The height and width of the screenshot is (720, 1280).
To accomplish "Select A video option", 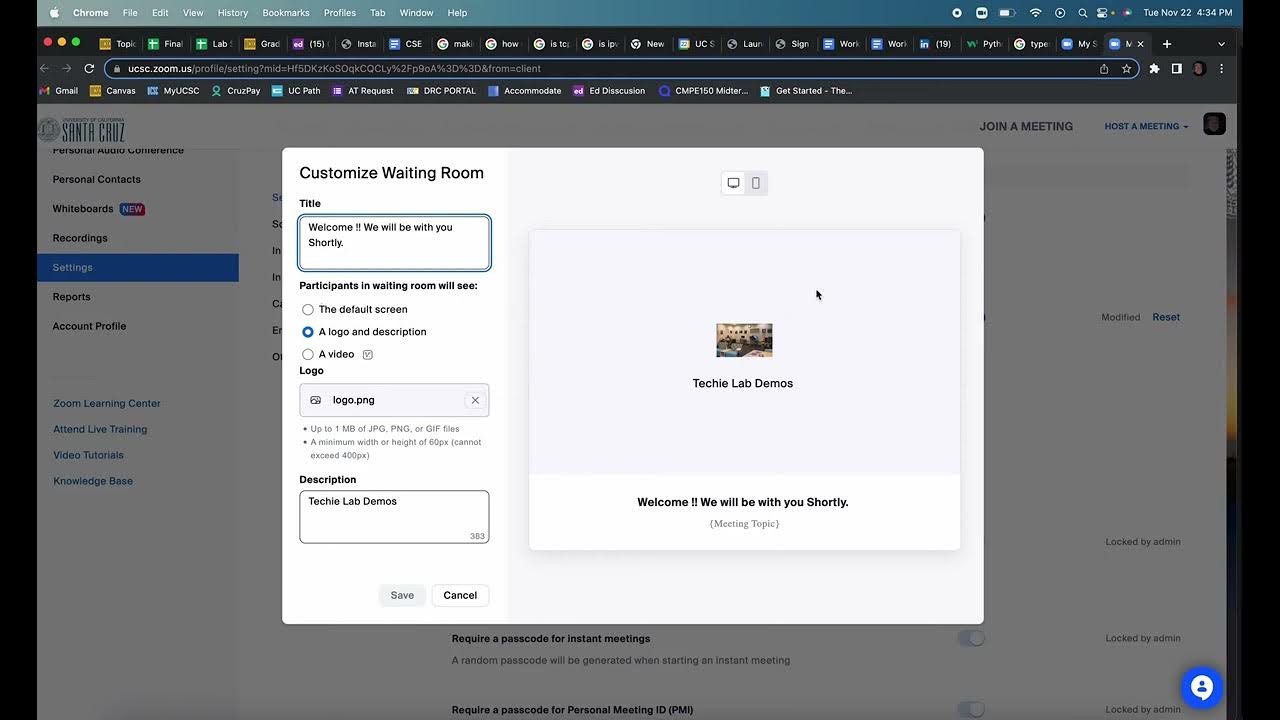I will click(328, 354).
